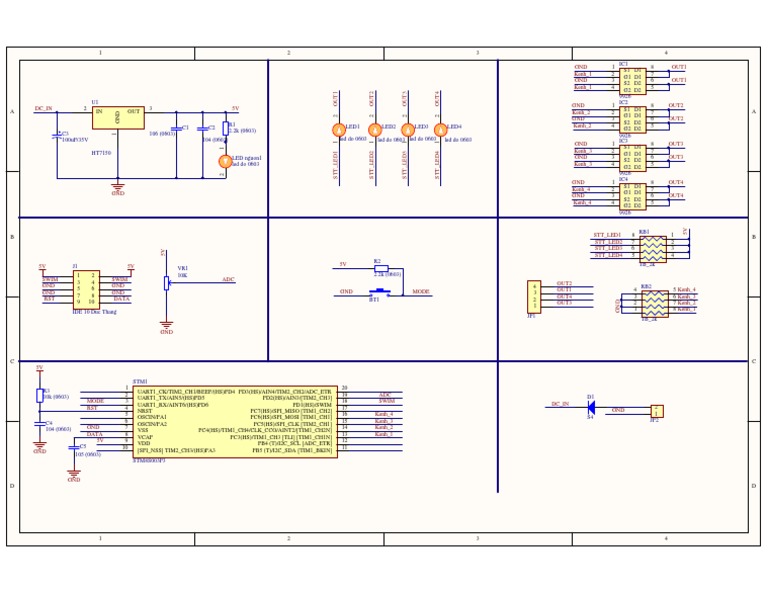Select capacitor C4 symbol
This screenshot has width=768, height=594.
[x=40, y=425]
